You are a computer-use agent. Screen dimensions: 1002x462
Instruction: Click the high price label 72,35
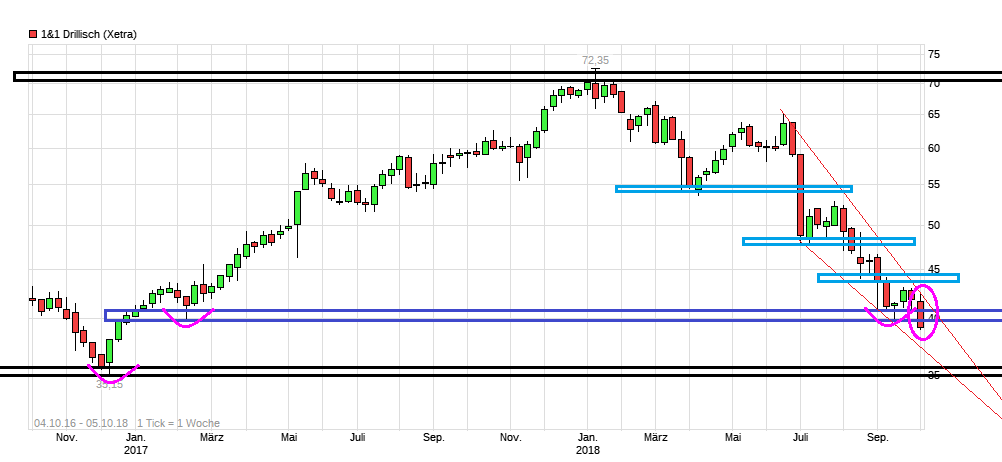click(x=596, y=60)
